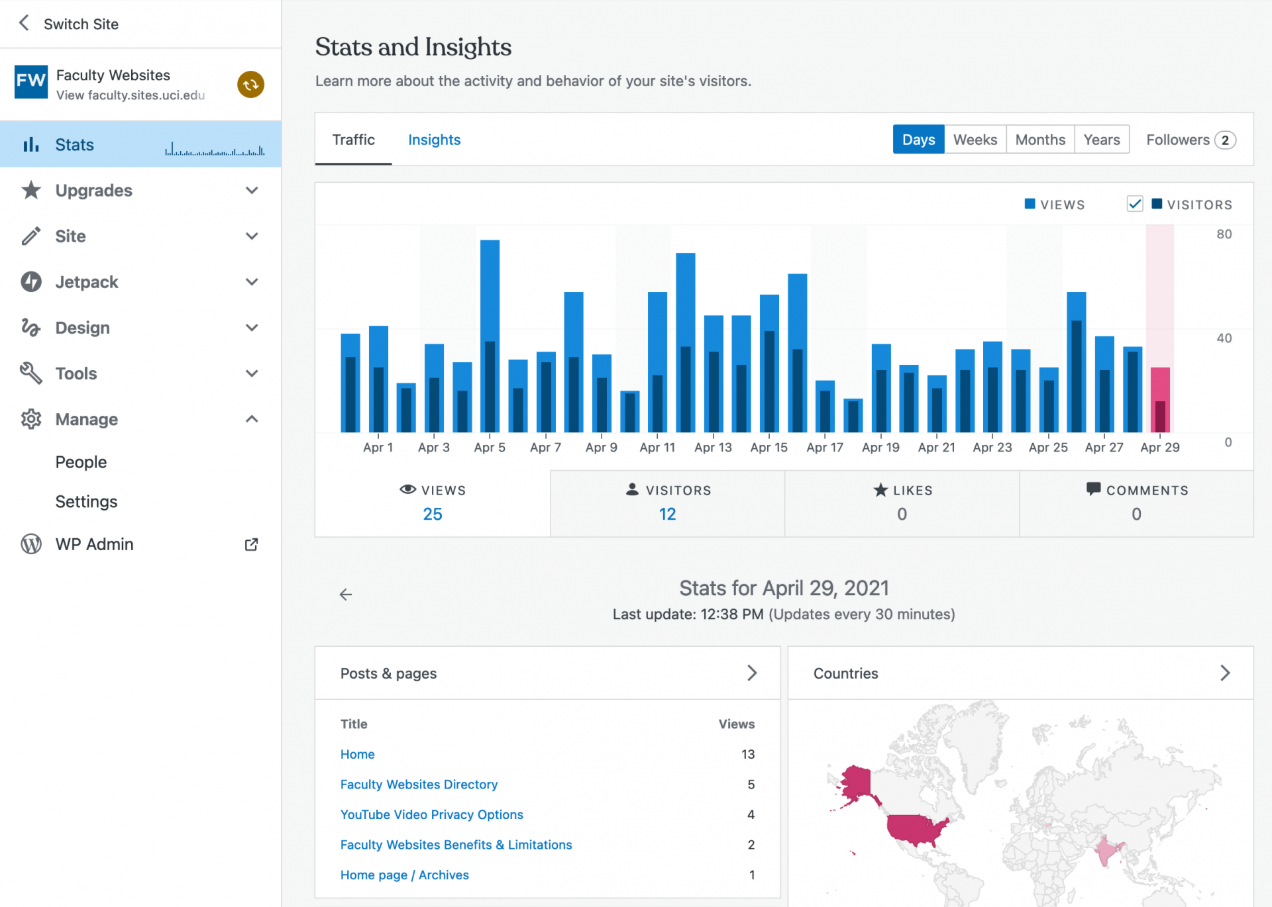Select the Weeks period option
The image size is (1272, 907).
[x=974, y=140]
